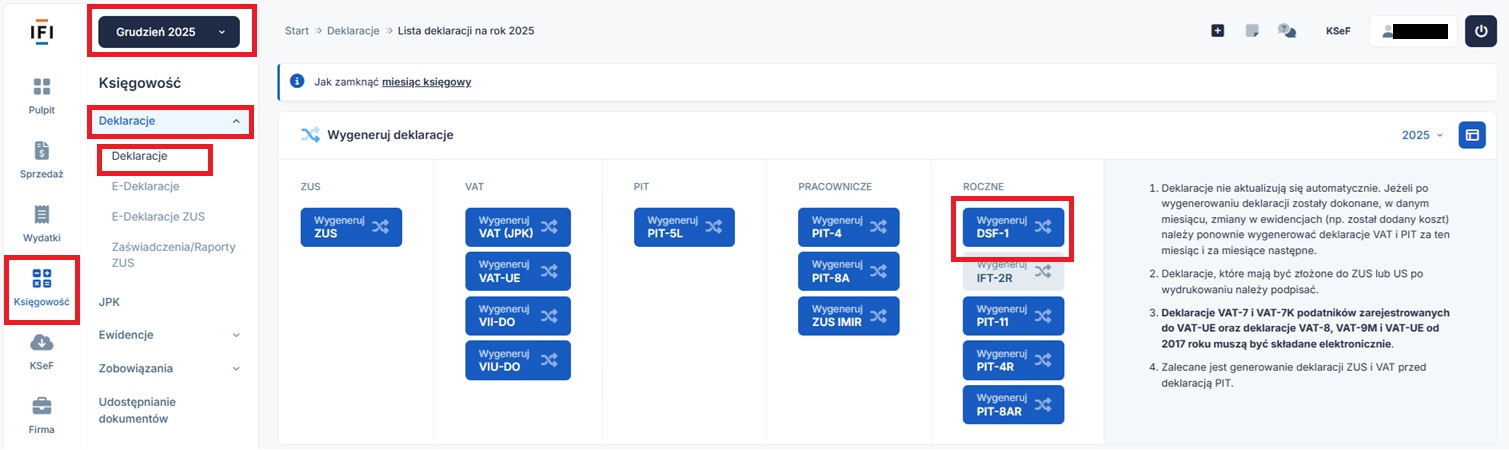Click the power logout icon
Screen dimensions: 1509x450
[x=1481, y=31]
